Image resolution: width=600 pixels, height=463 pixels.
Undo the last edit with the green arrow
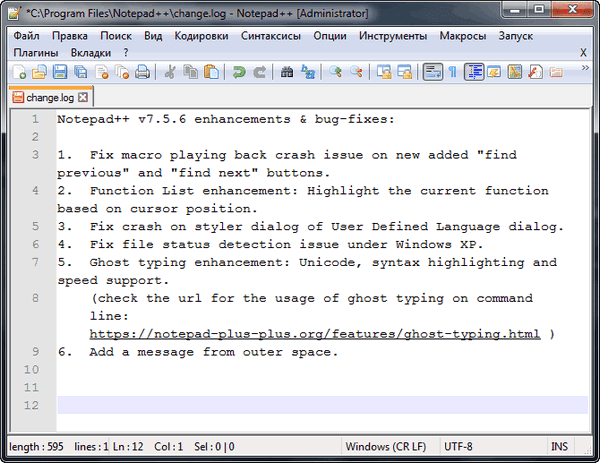coord(239,72)
